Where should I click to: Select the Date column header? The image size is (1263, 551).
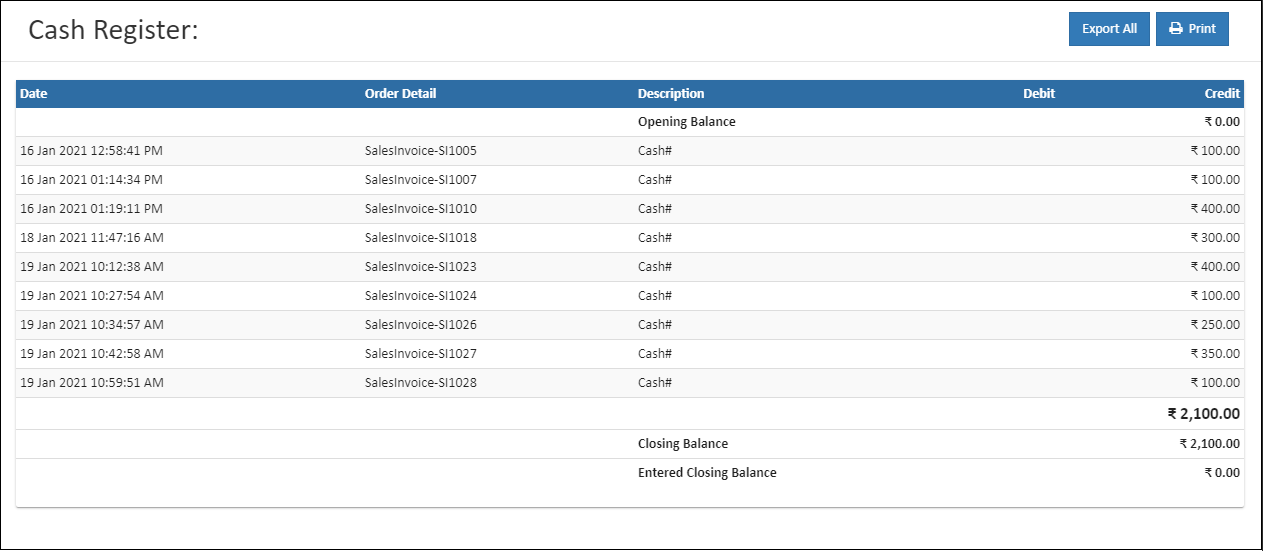point(34,94)
